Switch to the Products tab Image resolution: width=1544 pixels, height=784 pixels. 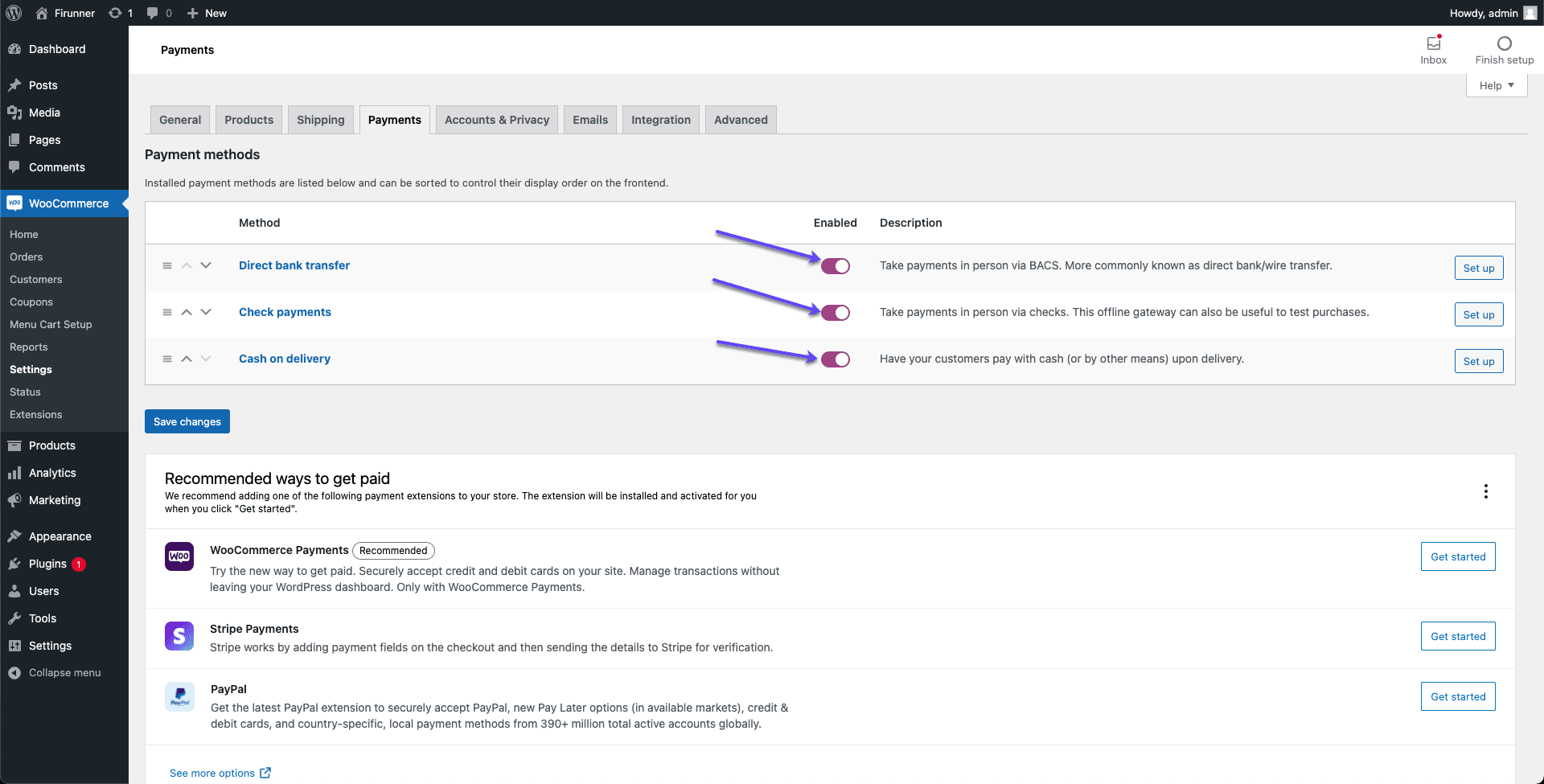[x=249, y=120]
